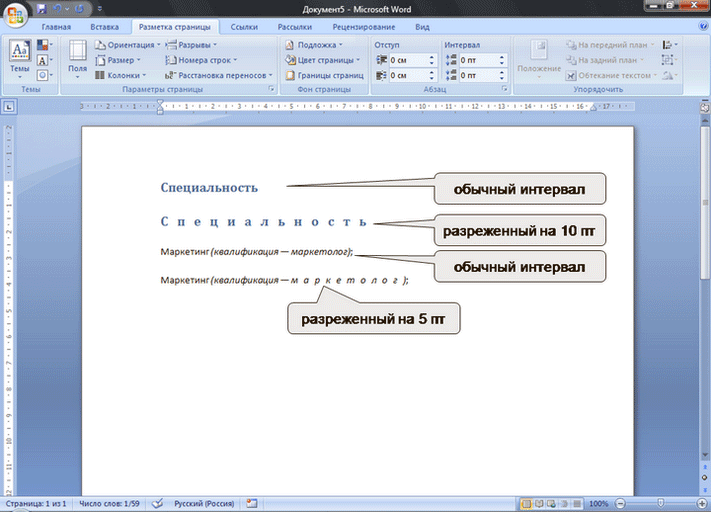Open Расстановка переносов hyphenation menu

[x=219, y=75]
